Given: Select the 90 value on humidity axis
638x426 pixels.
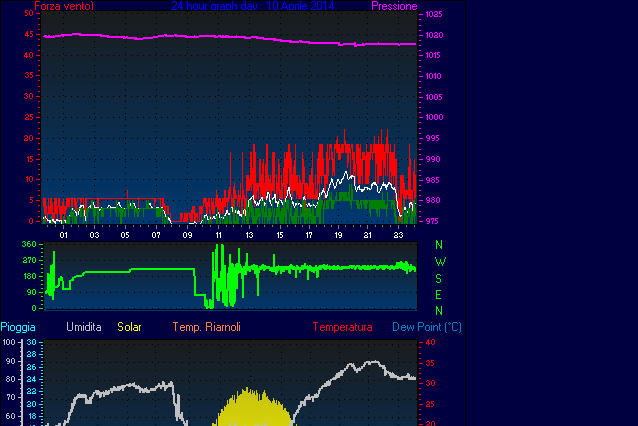Looking at the screenshot, I should tap(10, 361).
